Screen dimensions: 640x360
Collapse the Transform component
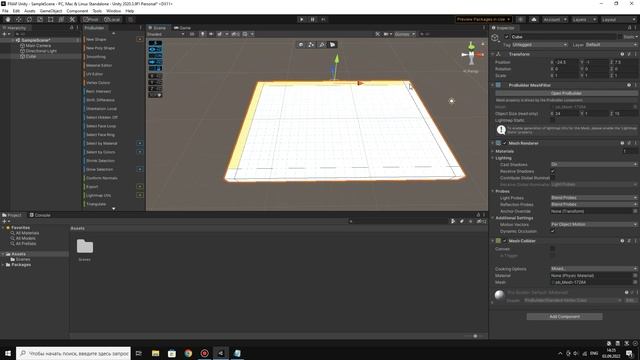(x=493, y=54)
